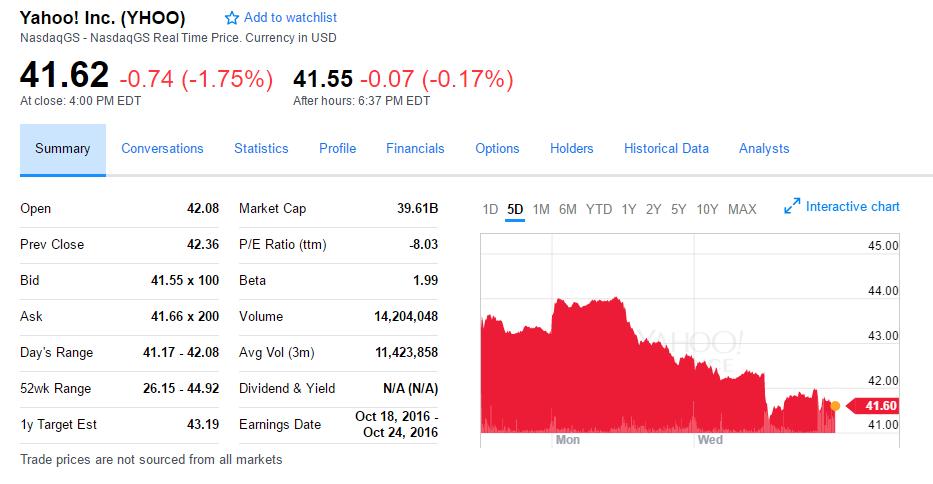Open the Options tab

[x=497, y=149]
